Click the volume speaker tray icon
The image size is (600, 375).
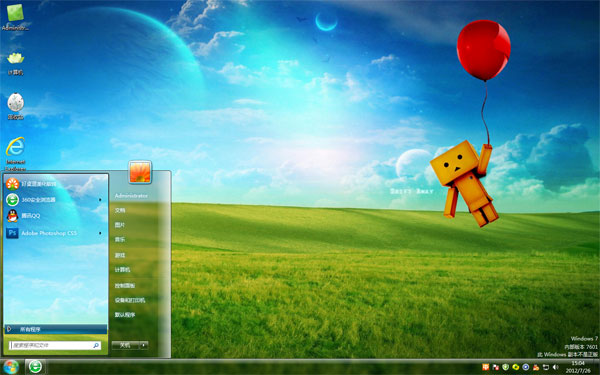[x=556, y=367]
